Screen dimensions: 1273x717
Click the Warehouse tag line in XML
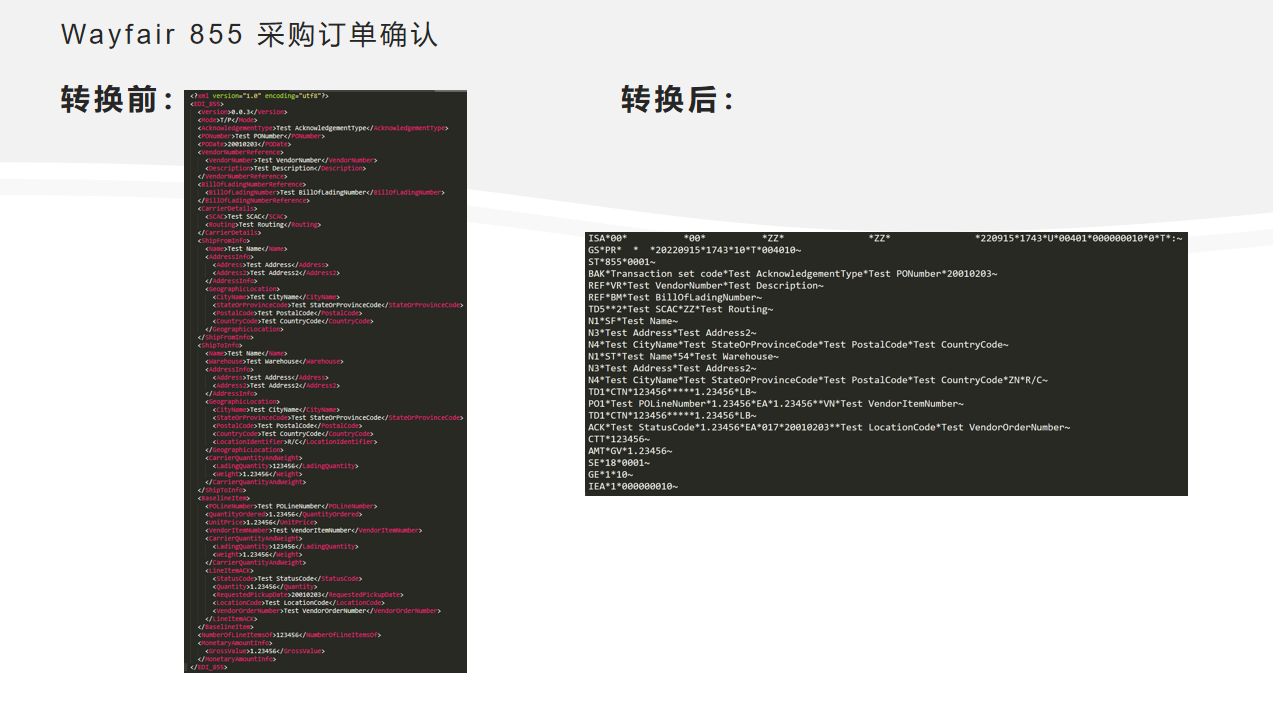click(x=274, y=362)
